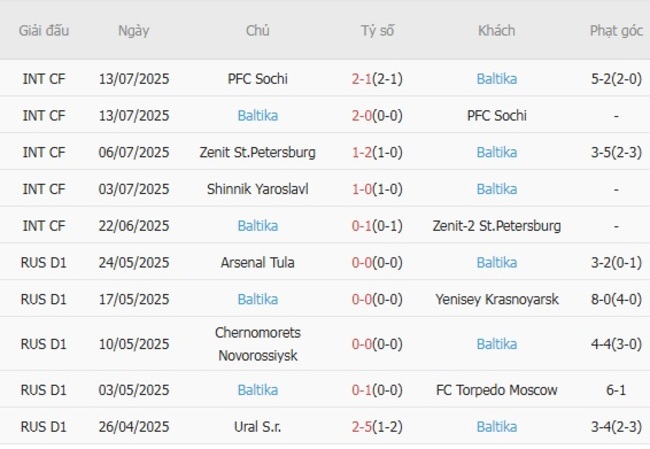Open Baltika link in the Shinnik Yaroslavl row
Image resolution: width=650 pixels, height=449 pixels.
496,189
